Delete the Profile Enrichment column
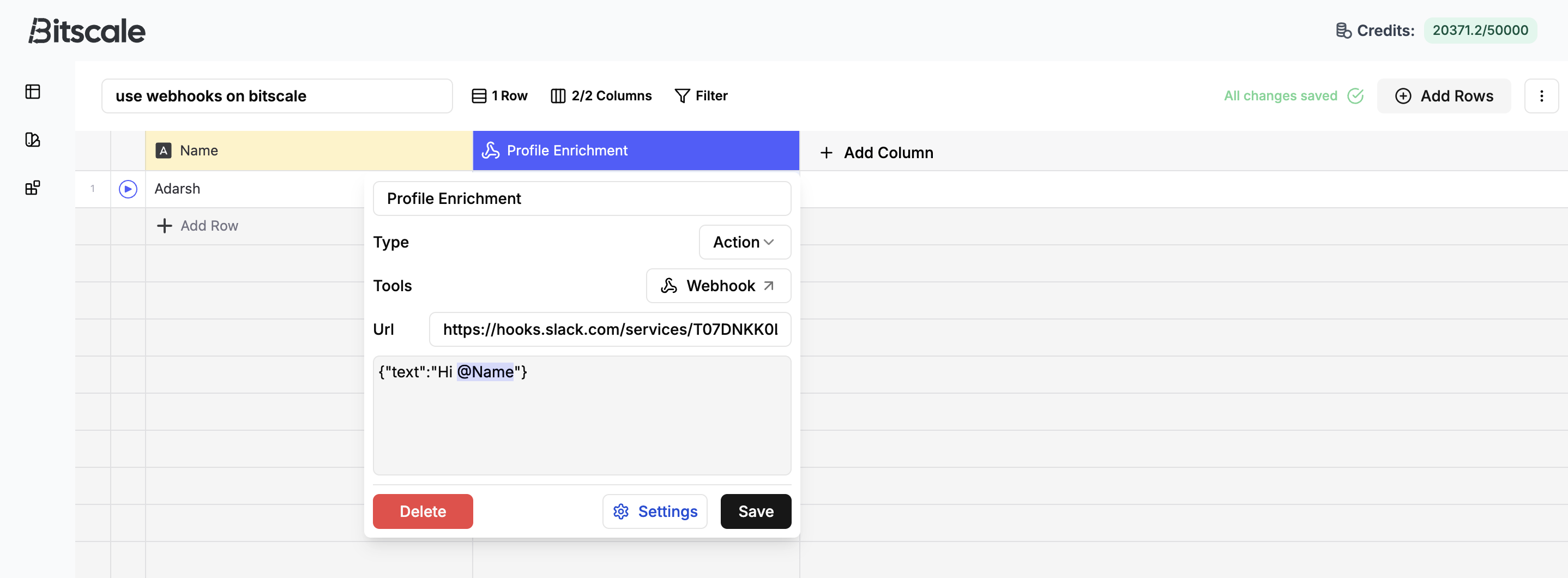Viewport: 1568px width, 578px height. click(423, 511)
